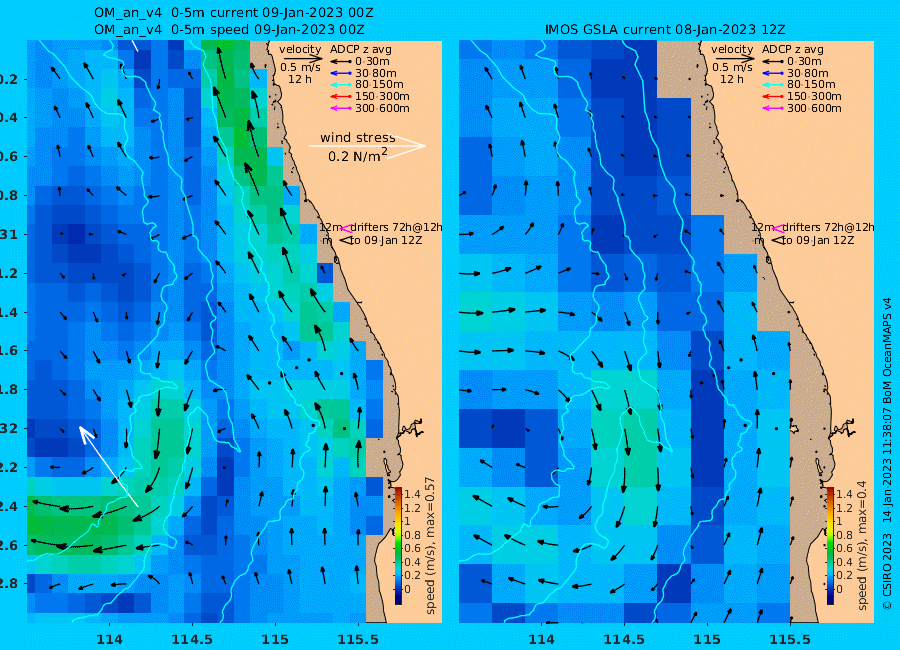Click the 'wind stress' label
This screenshot has height=650, width=900.
[x=358, y=138]
